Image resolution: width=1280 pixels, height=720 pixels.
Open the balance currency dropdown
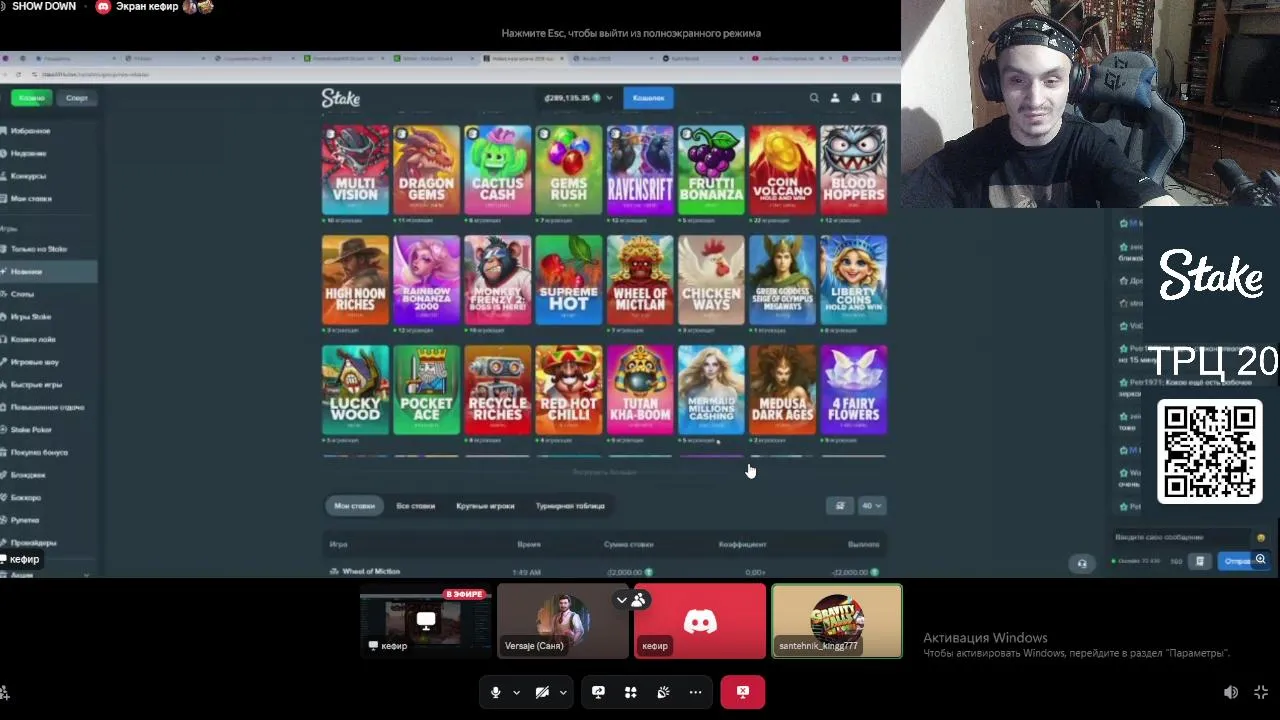coord(579,98)
